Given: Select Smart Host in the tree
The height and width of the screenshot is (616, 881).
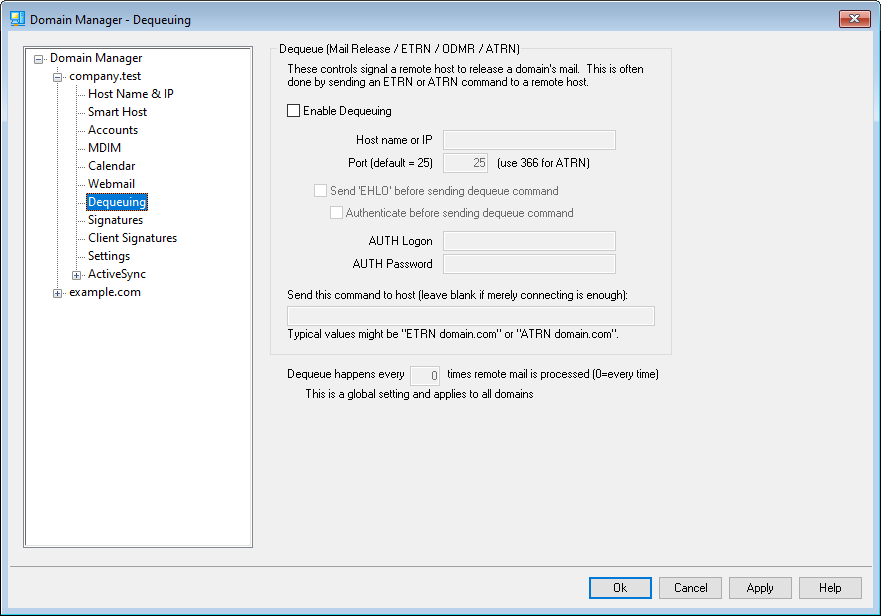Looking at the screenshot, I should [117, 112].
